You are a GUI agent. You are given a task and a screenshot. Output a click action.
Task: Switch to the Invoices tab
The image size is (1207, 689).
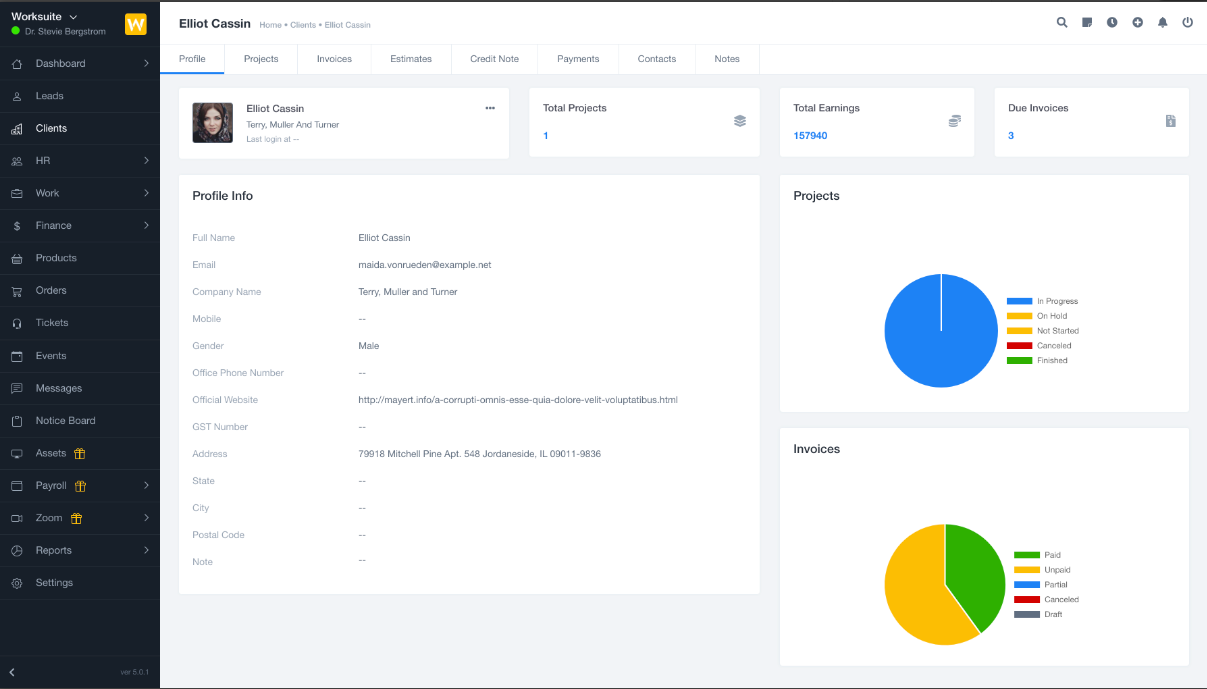tap(334, 59)
